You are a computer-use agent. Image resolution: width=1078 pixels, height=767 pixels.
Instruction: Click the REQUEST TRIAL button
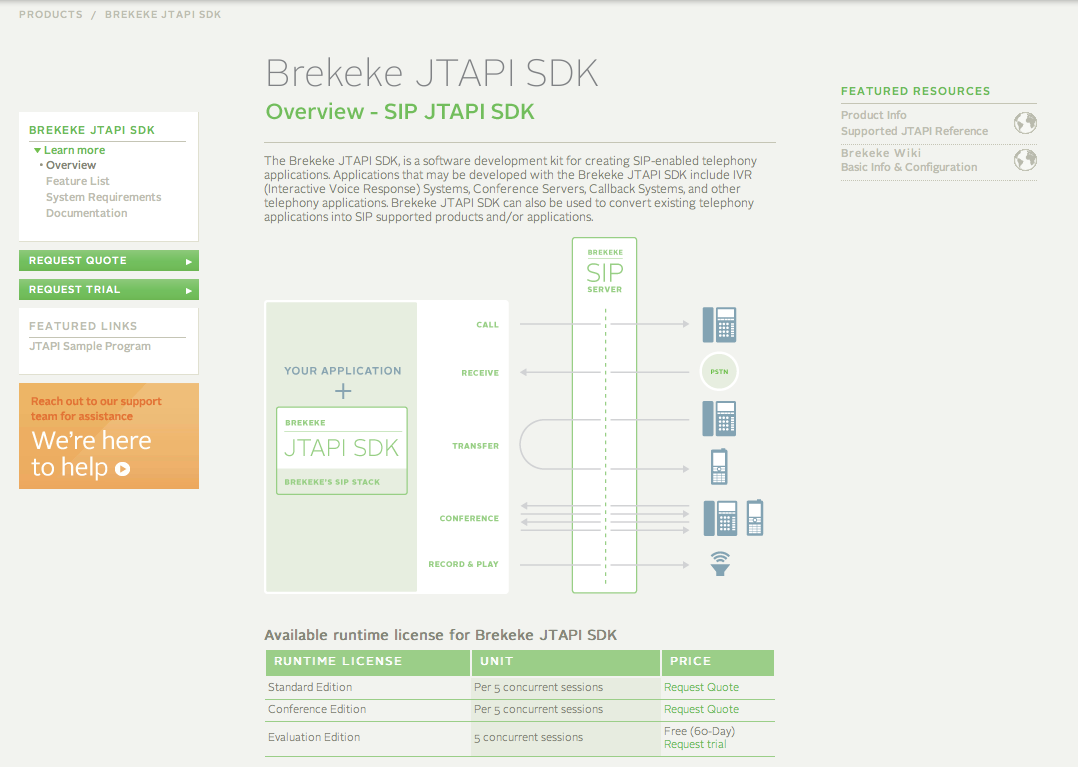point(109,289)
